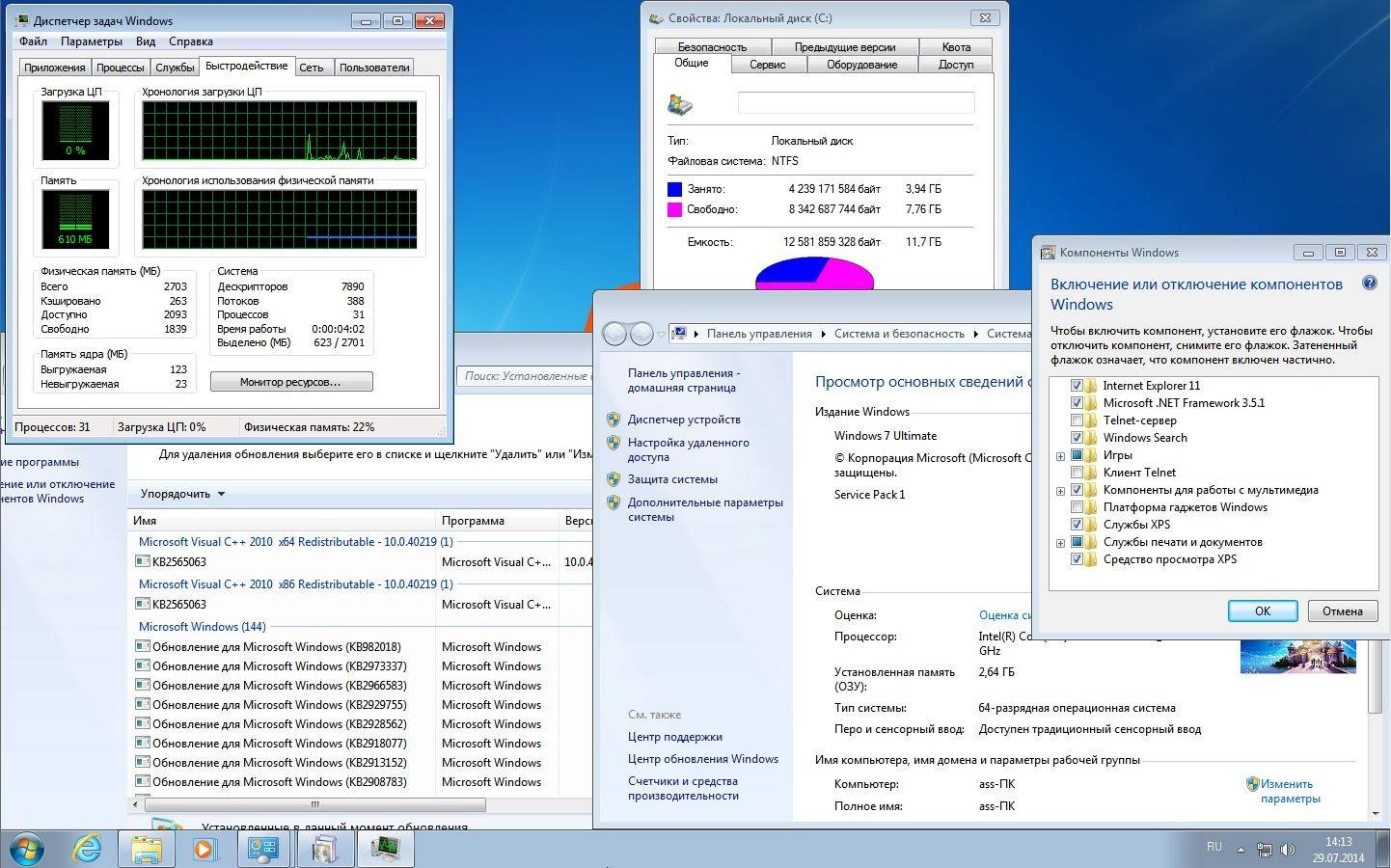Collapse the Microsoft Windows (144) group

point(203,627)
